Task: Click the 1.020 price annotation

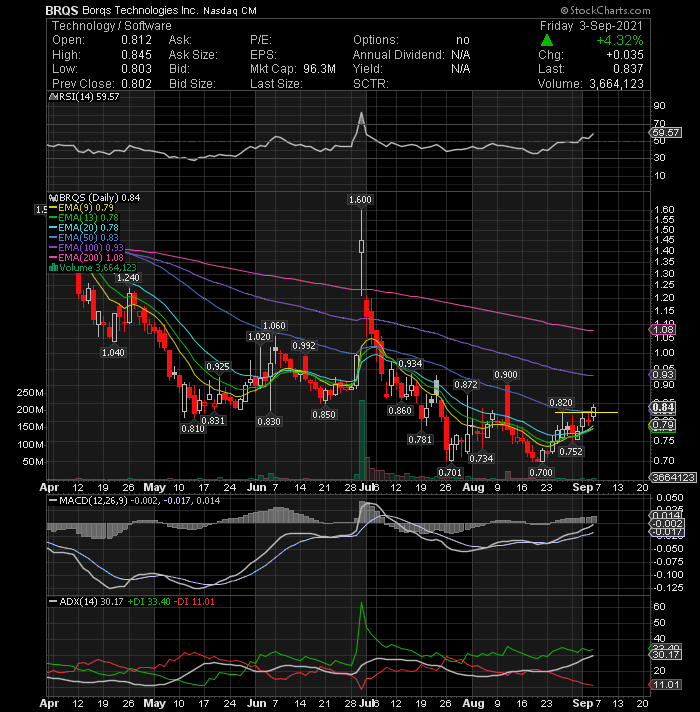Action: tap(259, 336)
